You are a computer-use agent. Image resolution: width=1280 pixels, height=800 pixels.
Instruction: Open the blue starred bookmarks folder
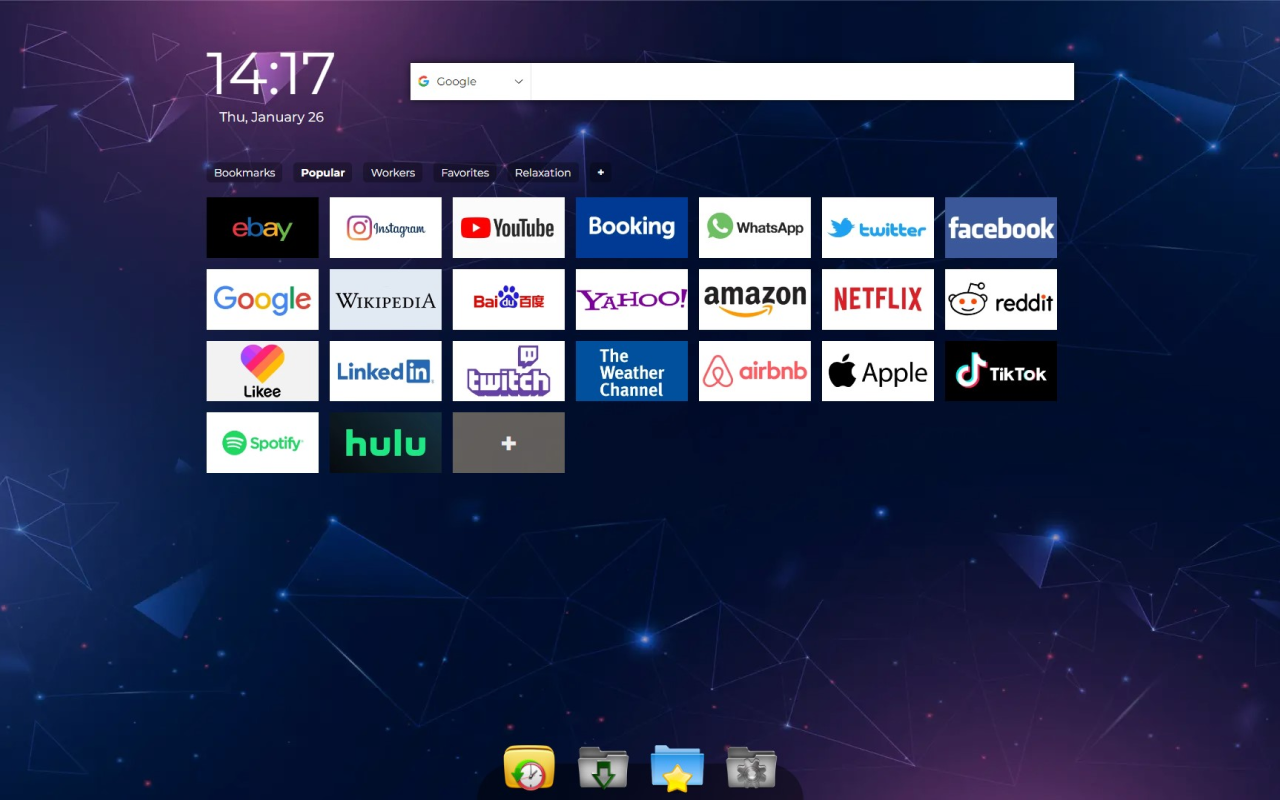677,768
